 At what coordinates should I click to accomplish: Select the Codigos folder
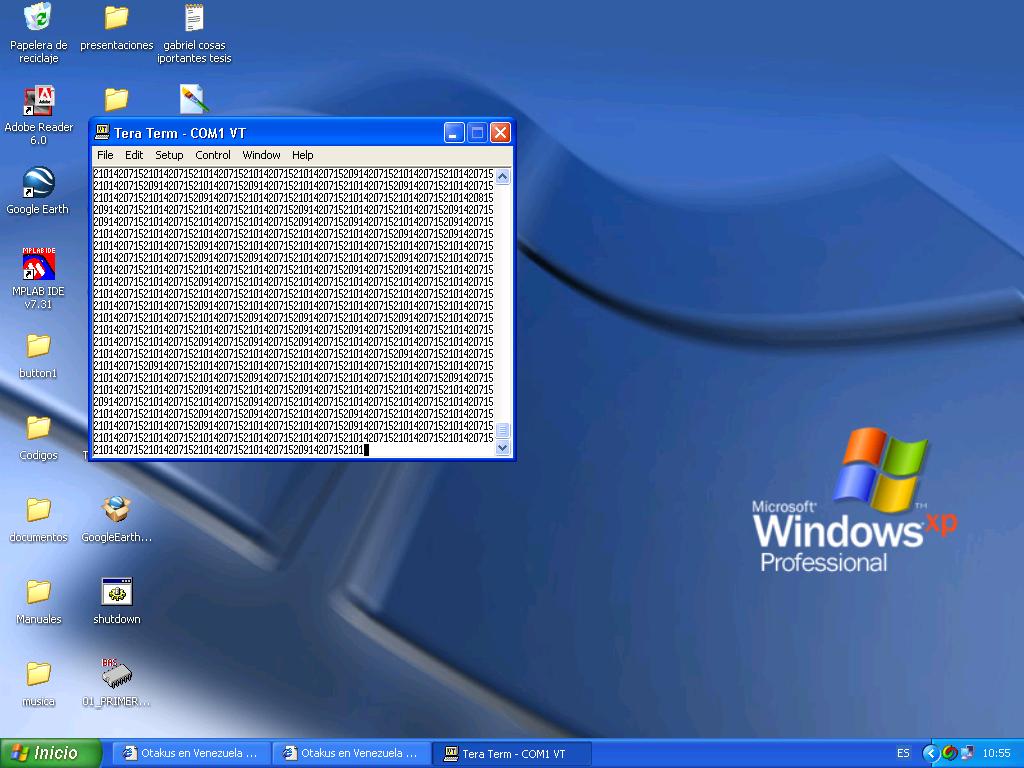click(x=38, y=428)
